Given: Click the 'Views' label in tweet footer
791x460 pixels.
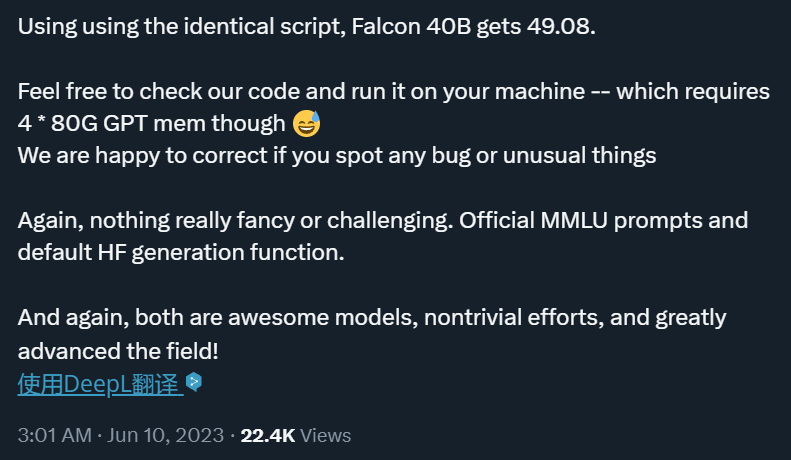Looking at the screenshot, I should point(325,435).
